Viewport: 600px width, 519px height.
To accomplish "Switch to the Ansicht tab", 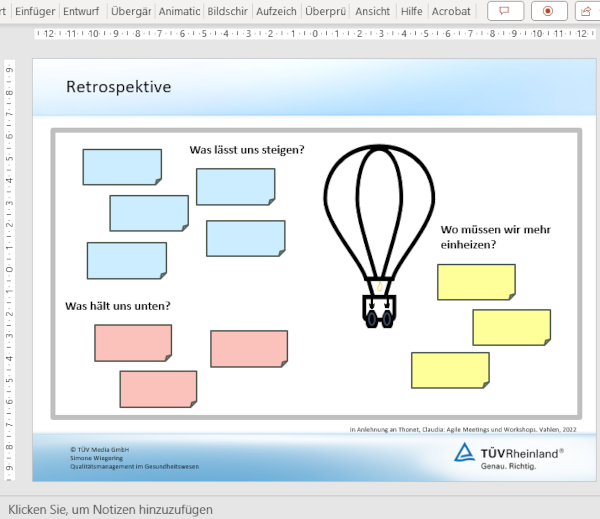I will 372,11.
